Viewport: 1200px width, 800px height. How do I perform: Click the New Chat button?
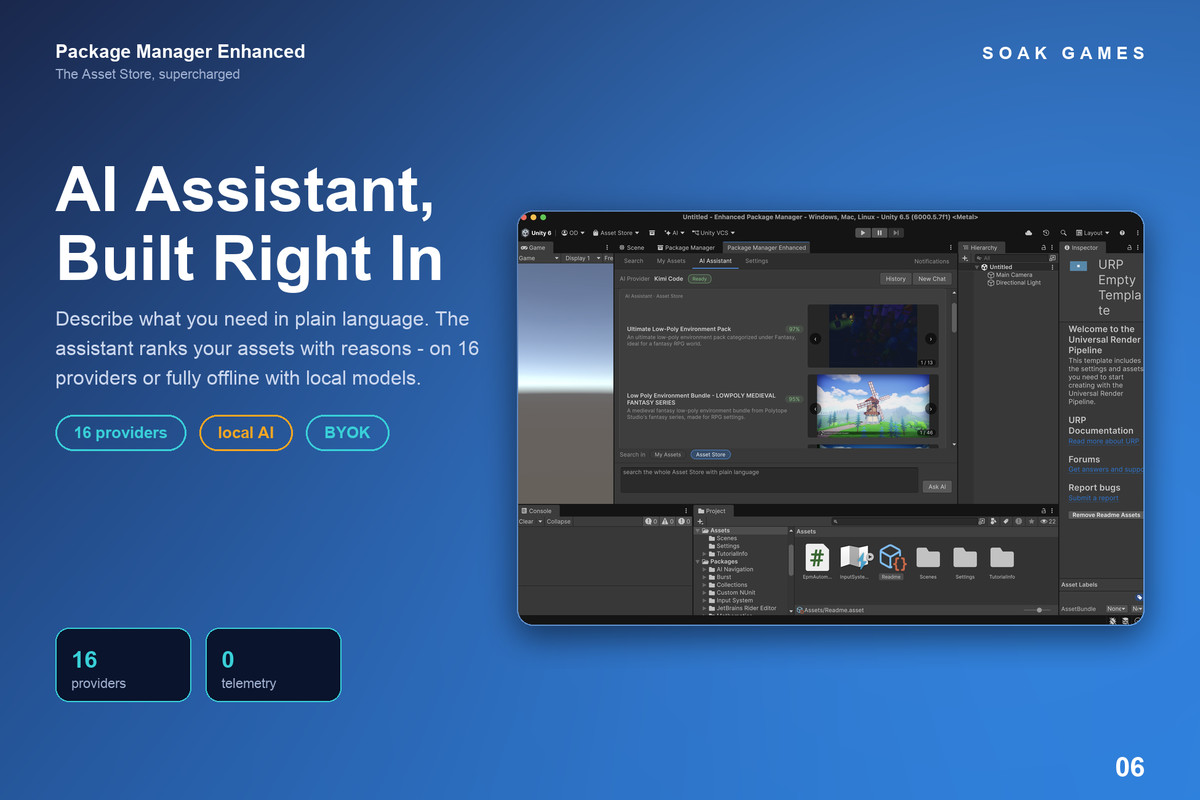coord(932,279)
